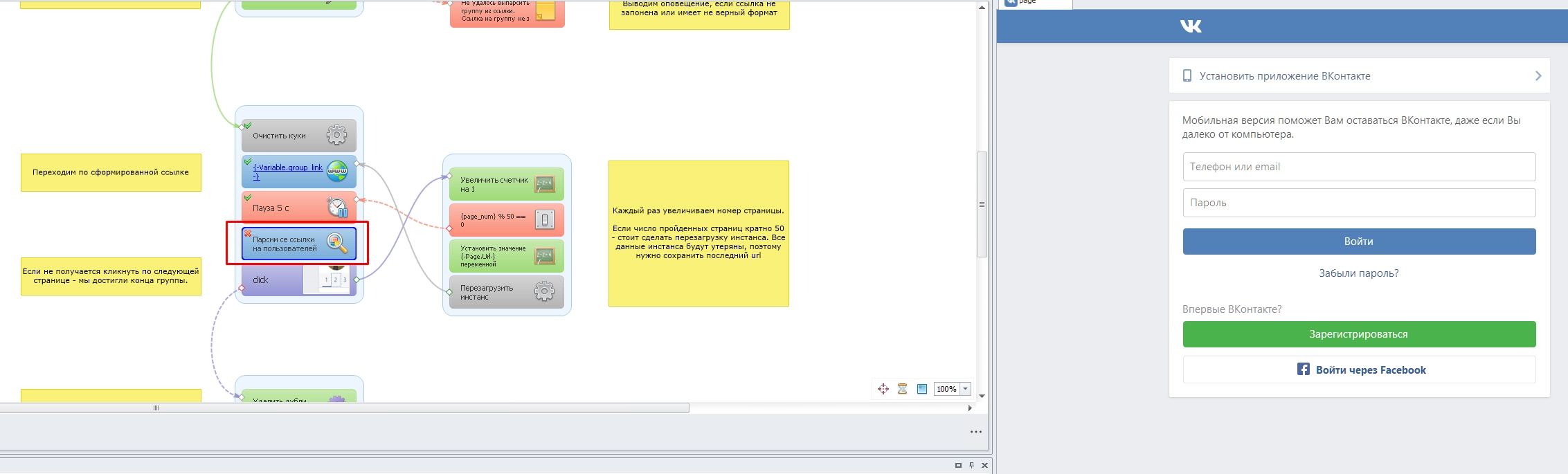Select the Переходим по сформированной ссылке note

pos(111,172)
